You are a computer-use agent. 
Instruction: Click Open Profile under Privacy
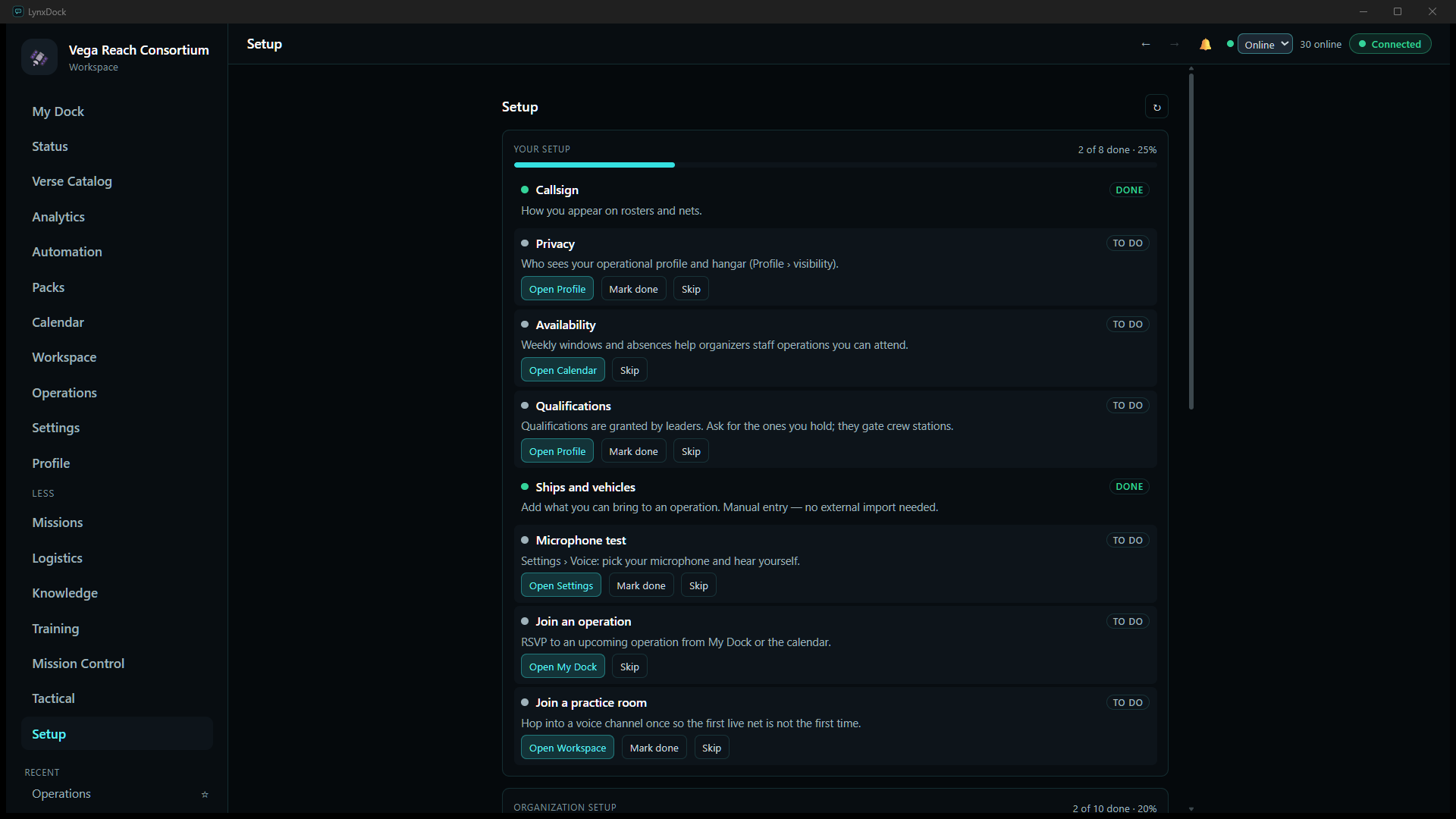pos(557,289)
